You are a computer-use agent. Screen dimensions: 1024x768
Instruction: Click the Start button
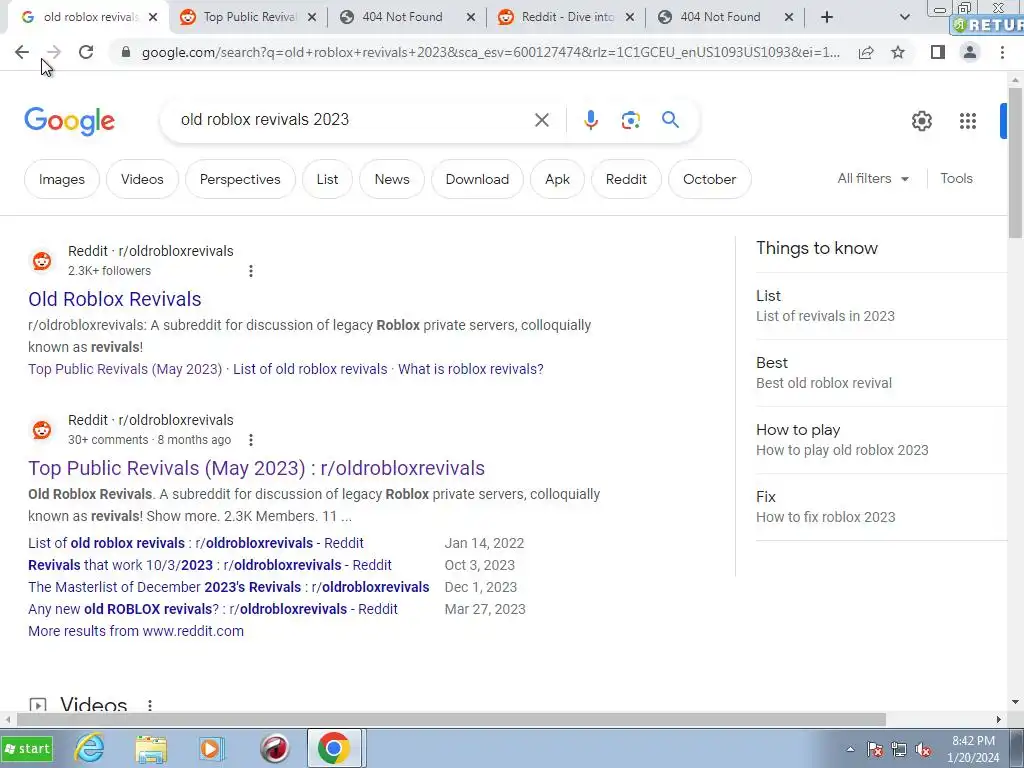coord(27,748)
